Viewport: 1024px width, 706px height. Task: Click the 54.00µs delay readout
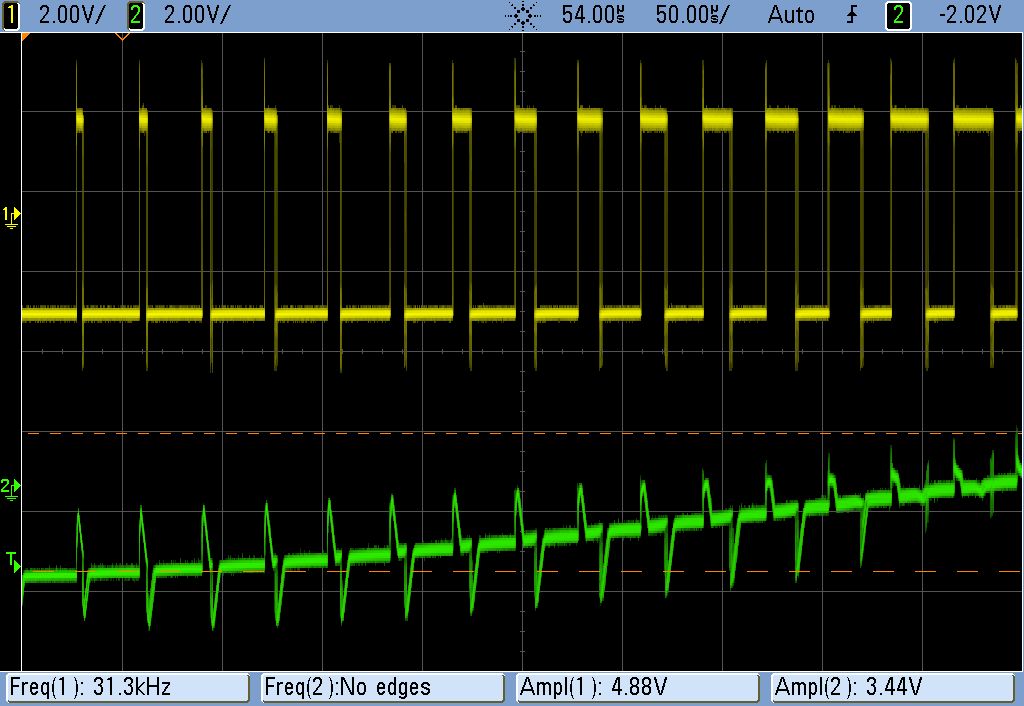[593, 15]
